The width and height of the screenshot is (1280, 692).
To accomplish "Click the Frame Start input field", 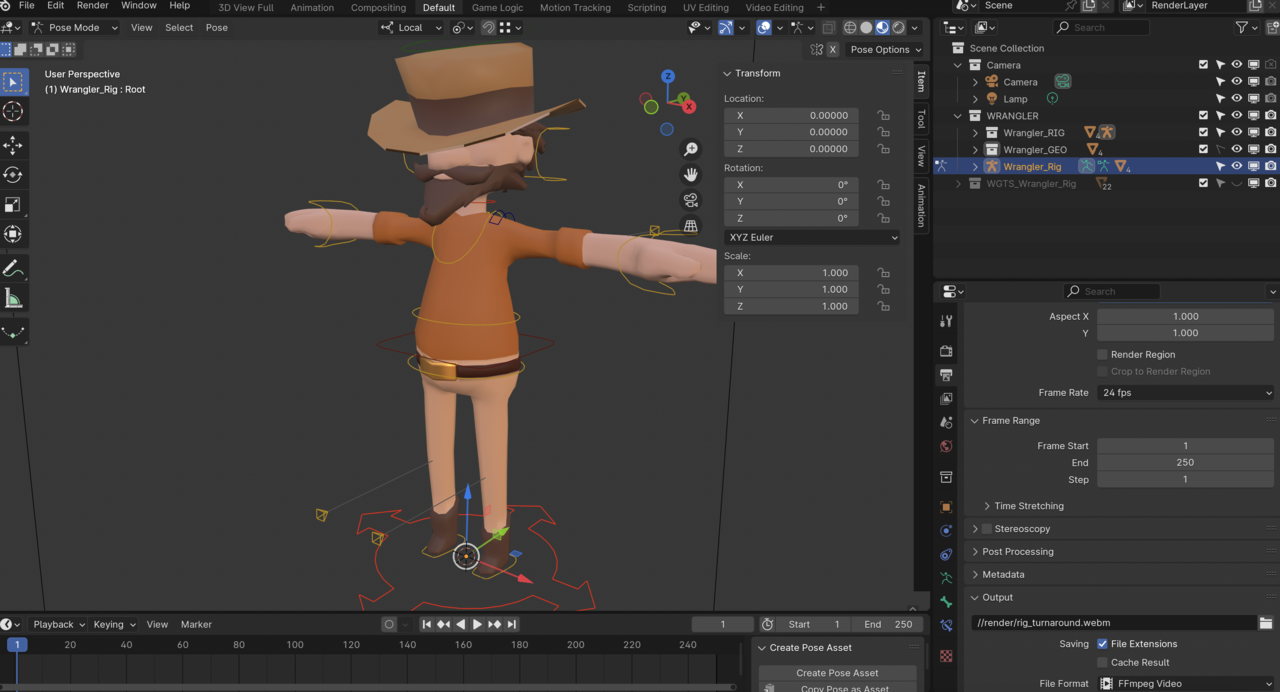I will pos(1185,446).
